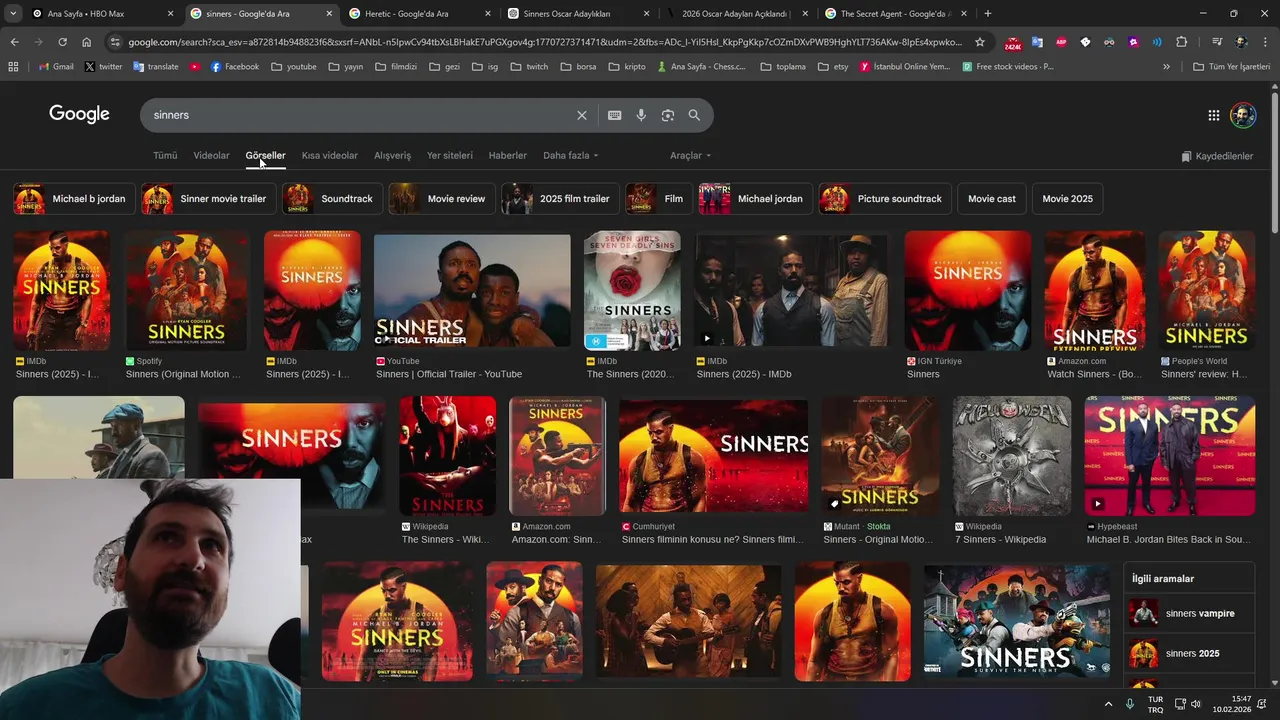The width and height of the screenshot is (1280, 720).
Task: Open the twitch bookmark folder
Action: click(529, 67)
